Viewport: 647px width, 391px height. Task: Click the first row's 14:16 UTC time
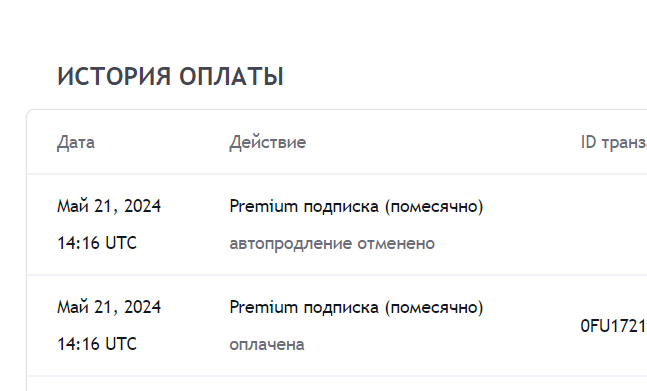97,243
